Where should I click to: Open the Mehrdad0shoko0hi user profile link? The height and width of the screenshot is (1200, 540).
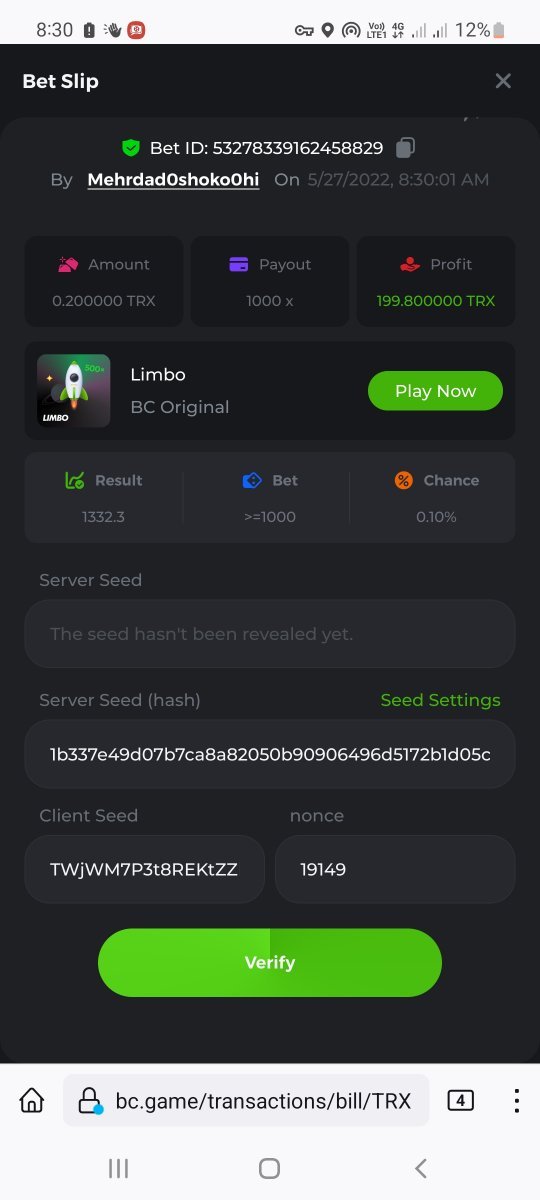click(x=173, y=180)
